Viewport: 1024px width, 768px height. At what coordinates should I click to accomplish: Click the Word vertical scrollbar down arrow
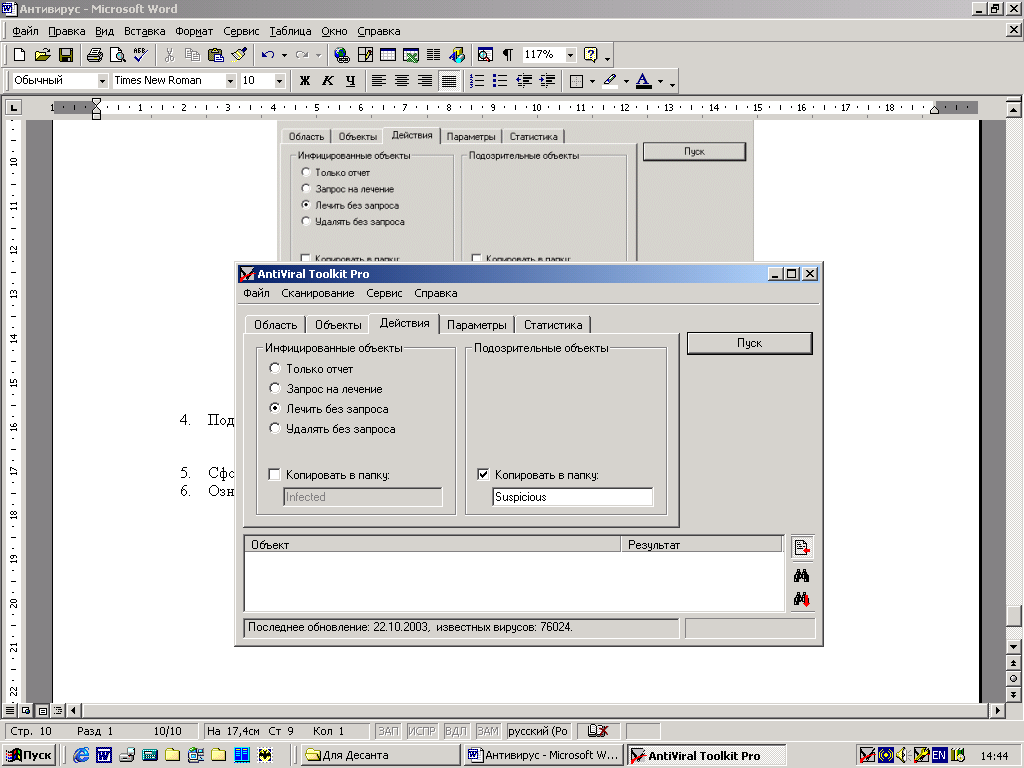[1014, 647]
